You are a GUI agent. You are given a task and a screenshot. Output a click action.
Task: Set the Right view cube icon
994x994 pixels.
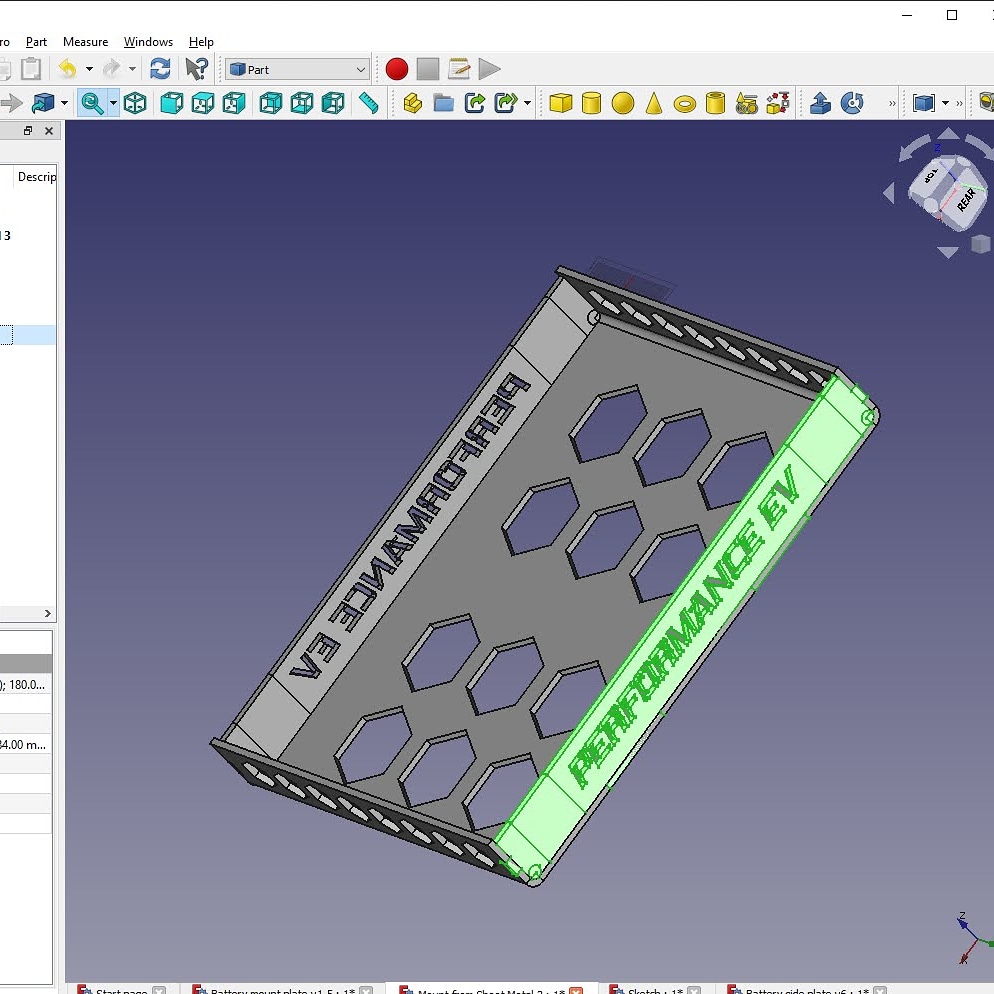(x=234, y=103)
